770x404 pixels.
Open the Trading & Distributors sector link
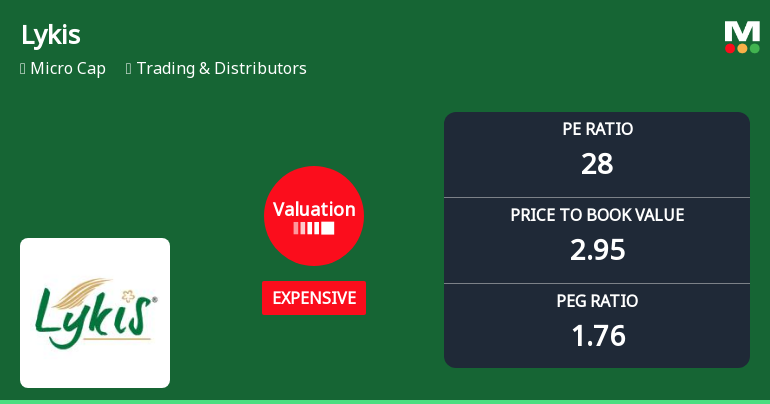pyautogui.click(x=221, y=69)
